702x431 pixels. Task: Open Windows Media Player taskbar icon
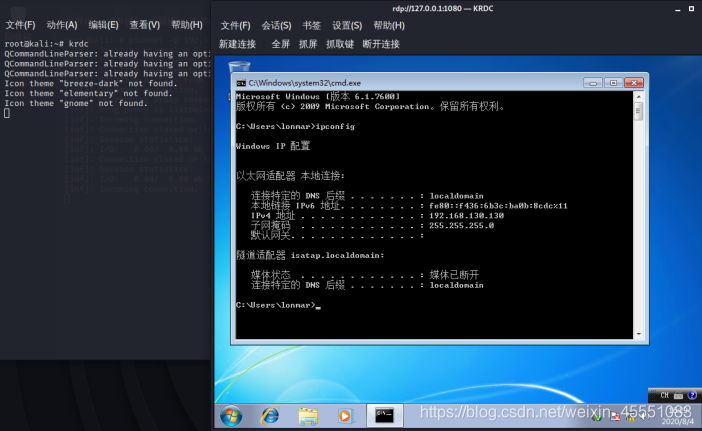[345, 416]
